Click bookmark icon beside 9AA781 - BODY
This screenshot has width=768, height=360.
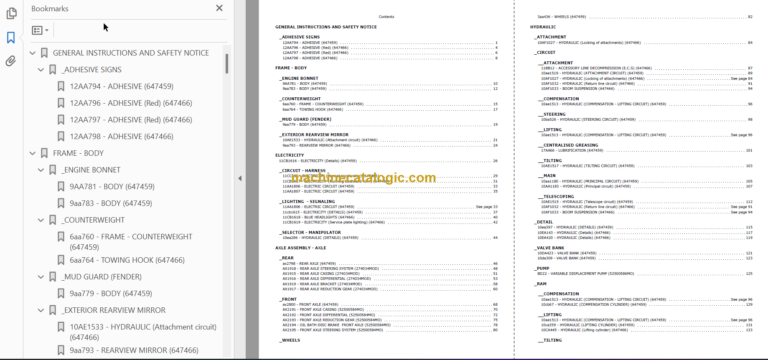pyautogui.click(x=61, y=187)
